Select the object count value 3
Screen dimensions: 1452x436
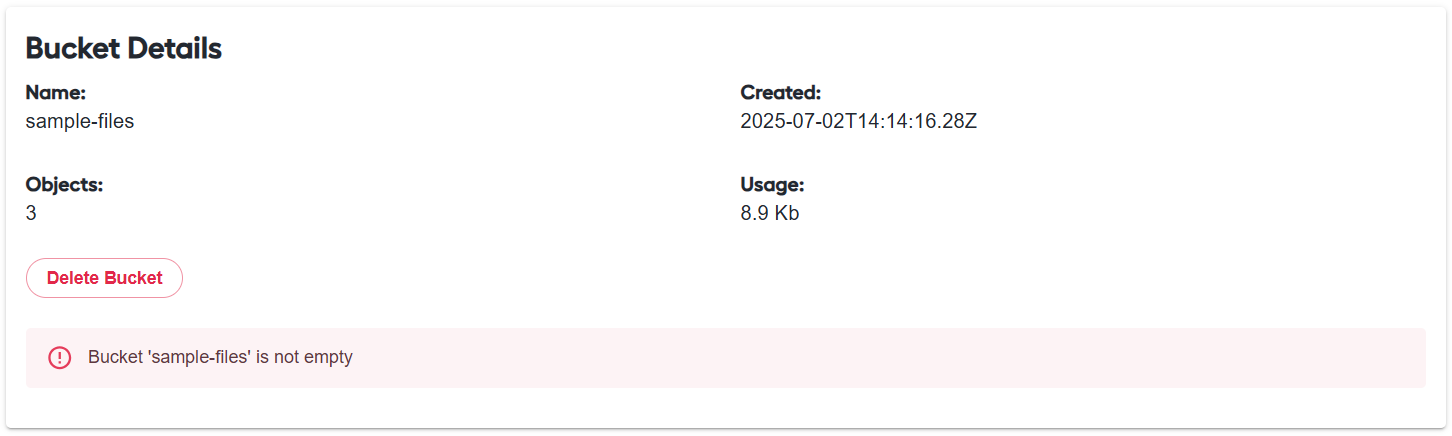31,213
